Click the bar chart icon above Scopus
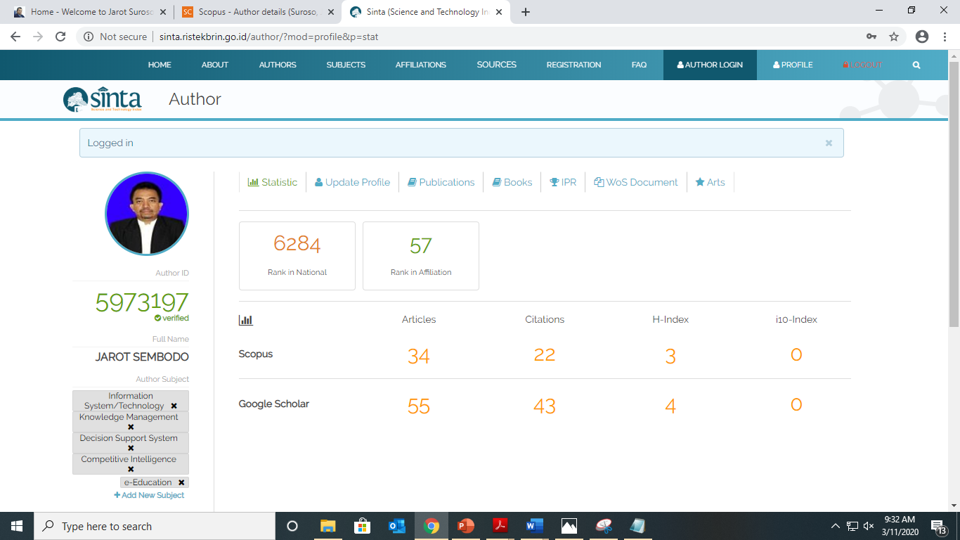This screenshot has height=540, width=960. point(246,320)
